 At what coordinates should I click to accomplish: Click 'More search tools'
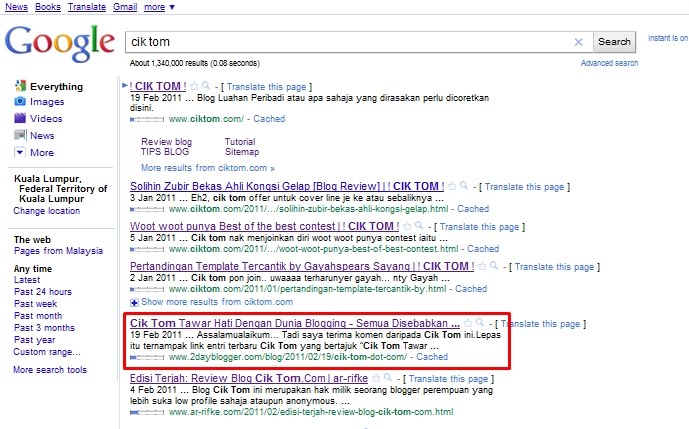tap(50, 370)
